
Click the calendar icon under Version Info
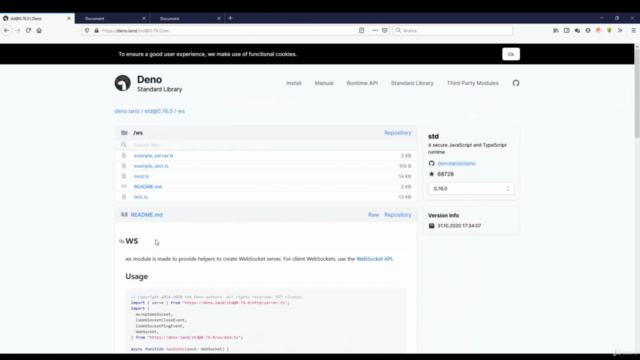pyautogui.click(x=431, y=226)
